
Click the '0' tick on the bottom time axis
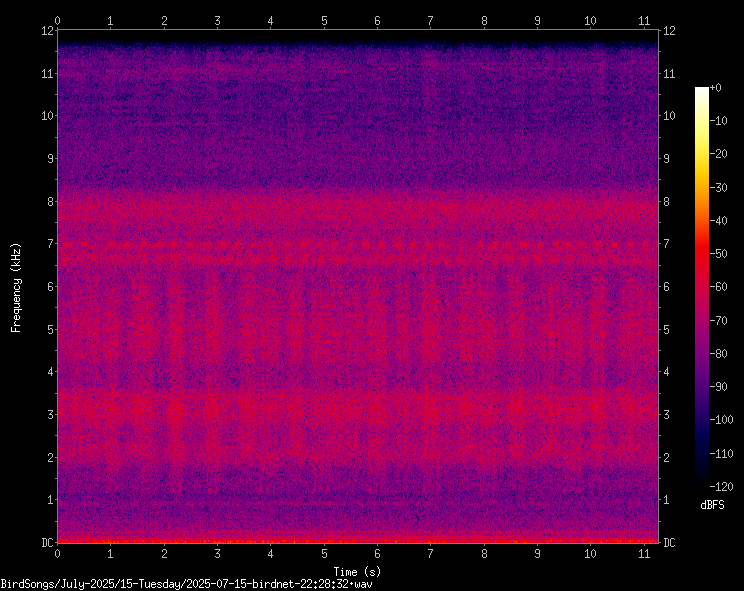pyautogui.click(x=57, y=554)
